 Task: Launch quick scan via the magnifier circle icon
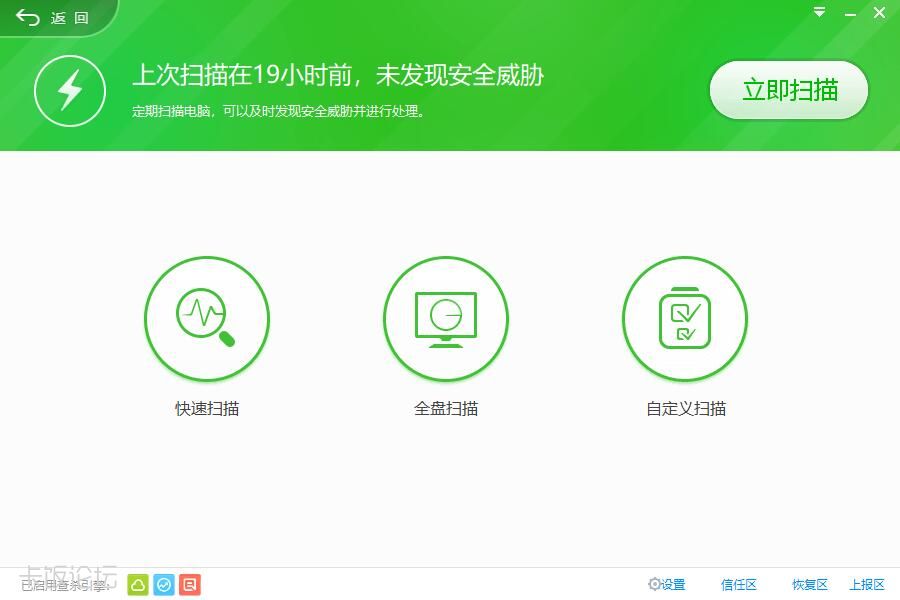pos(207,319)
